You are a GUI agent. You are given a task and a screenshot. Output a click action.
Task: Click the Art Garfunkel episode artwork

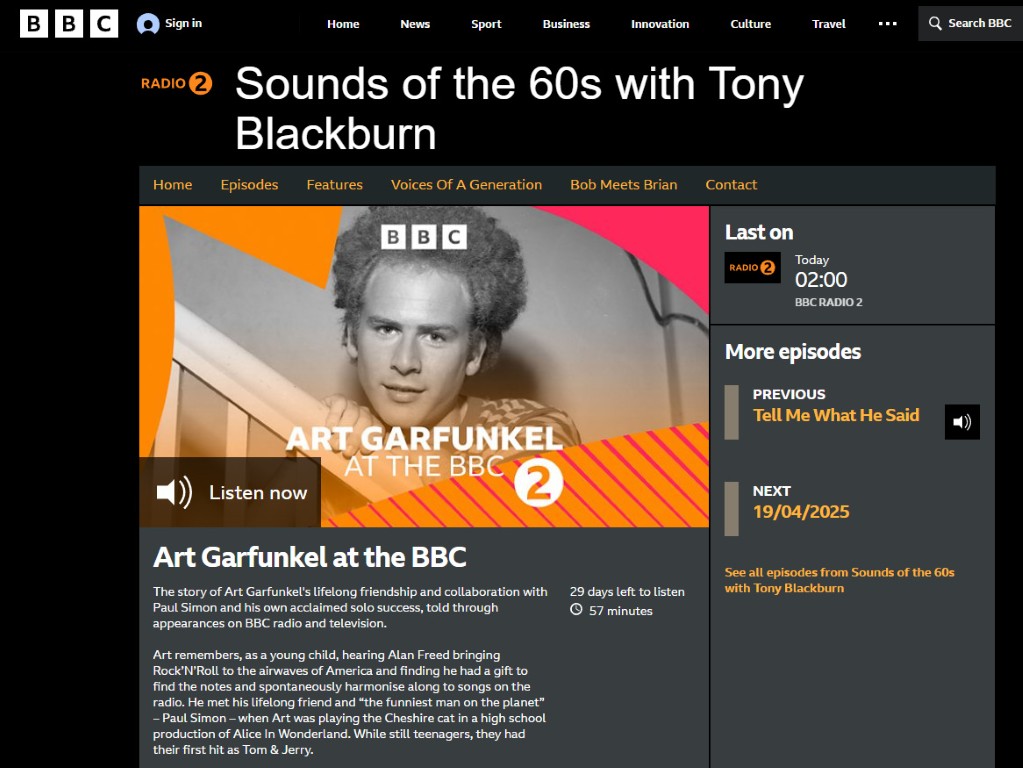[424, 366]
